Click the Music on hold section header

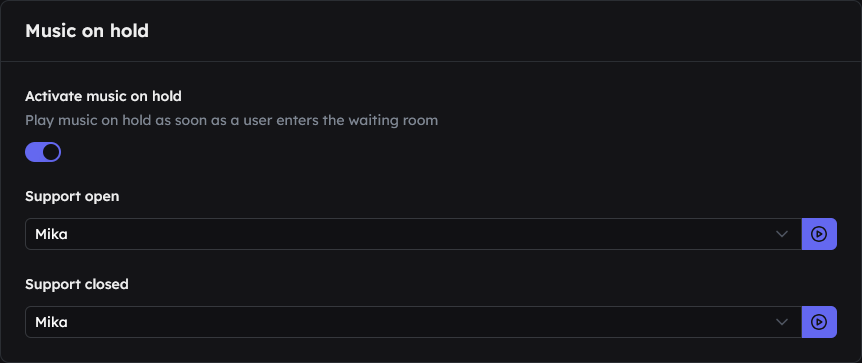point(87,31)
